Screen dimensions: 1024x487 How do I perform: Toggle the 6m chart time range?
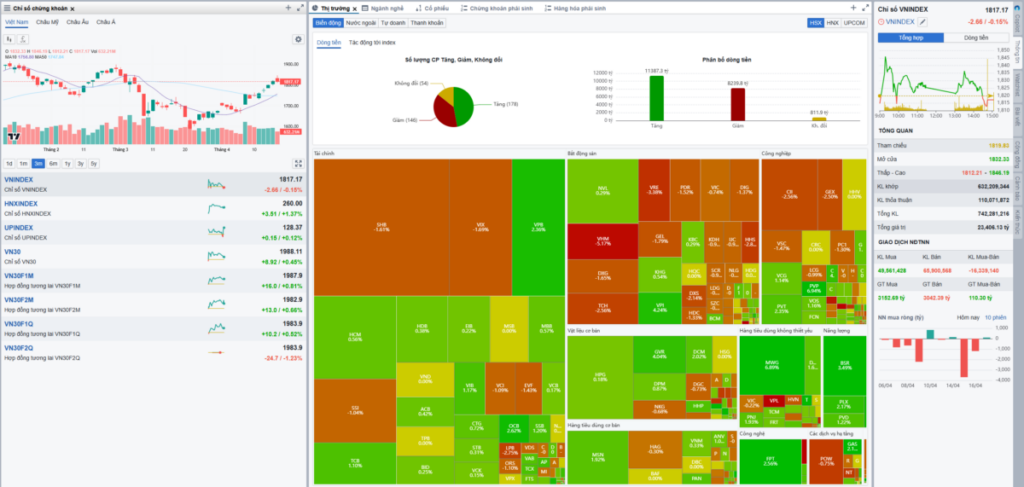[52, 163]
